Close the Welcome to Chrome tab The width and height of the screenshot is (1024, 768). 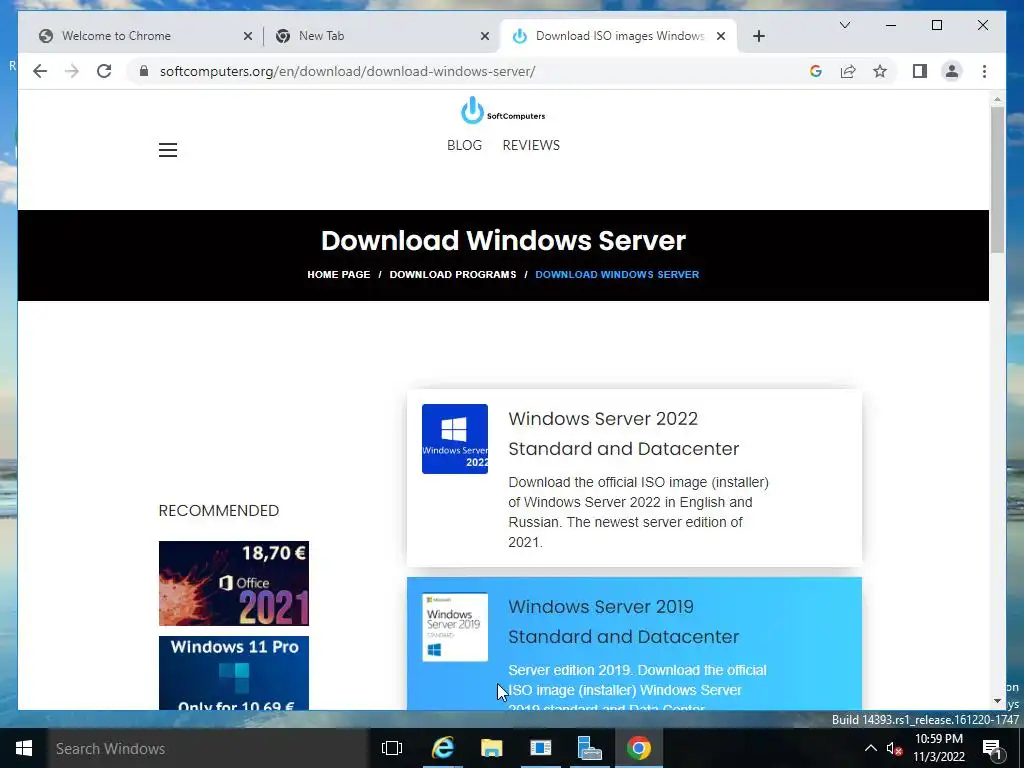coord(248,36)
